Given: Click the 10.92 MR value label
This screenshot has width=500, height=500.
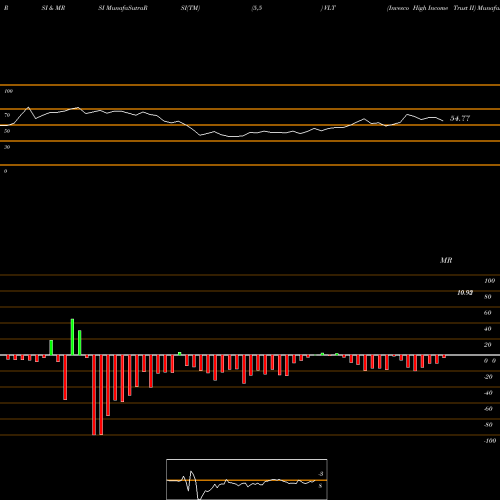Looking at the screenshot, I should pos(465,293).
